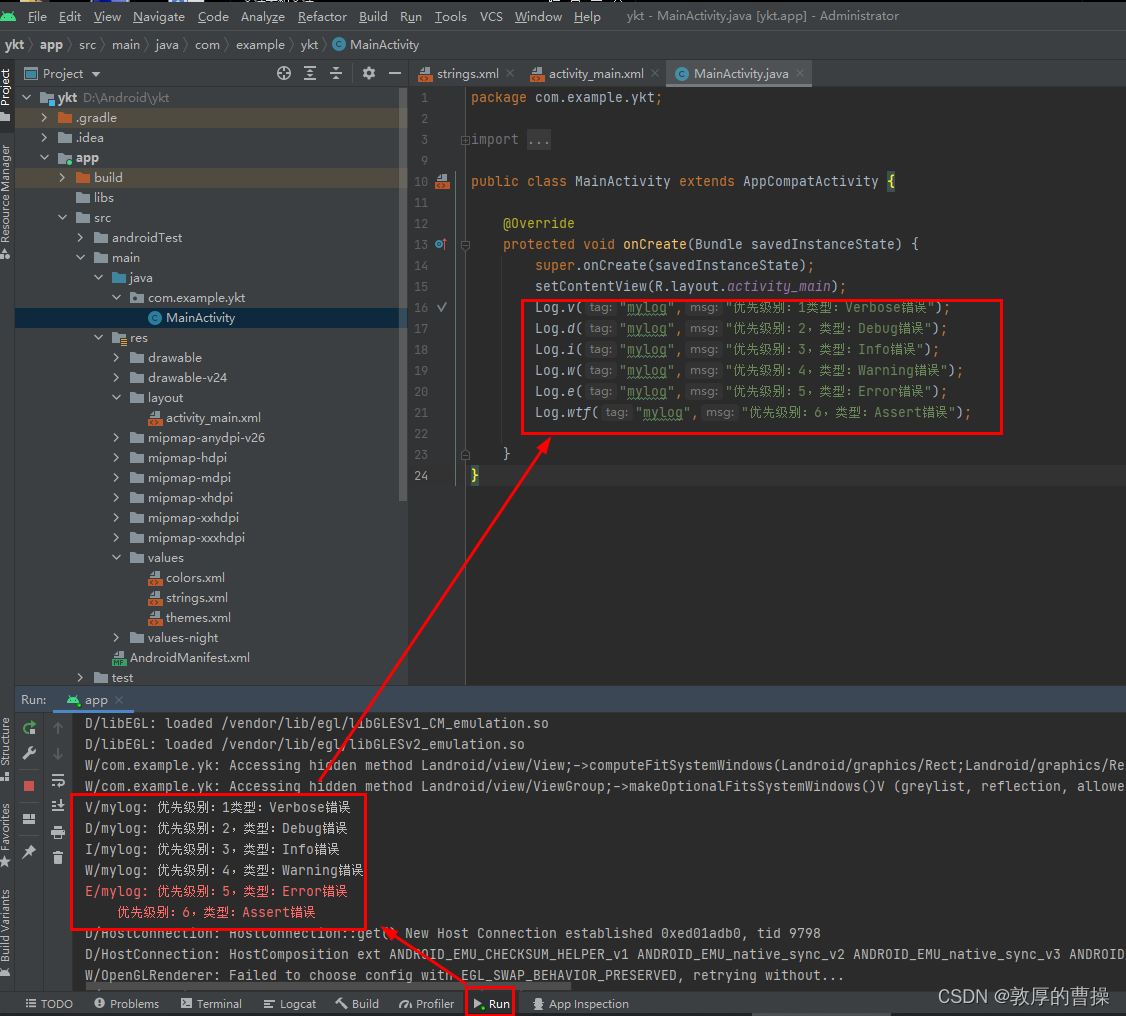Expand all in Project panel
Screen dimensions: 1126x1016
pos(310,73)
